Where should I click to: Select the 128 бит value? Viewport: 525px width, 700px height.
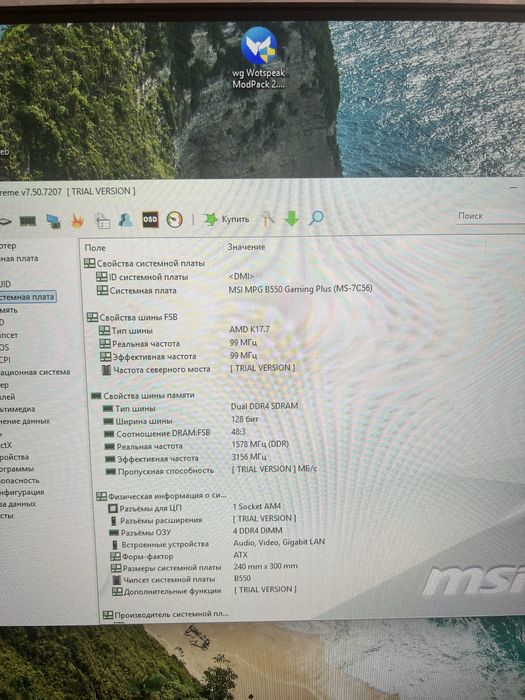pos(245,419)
